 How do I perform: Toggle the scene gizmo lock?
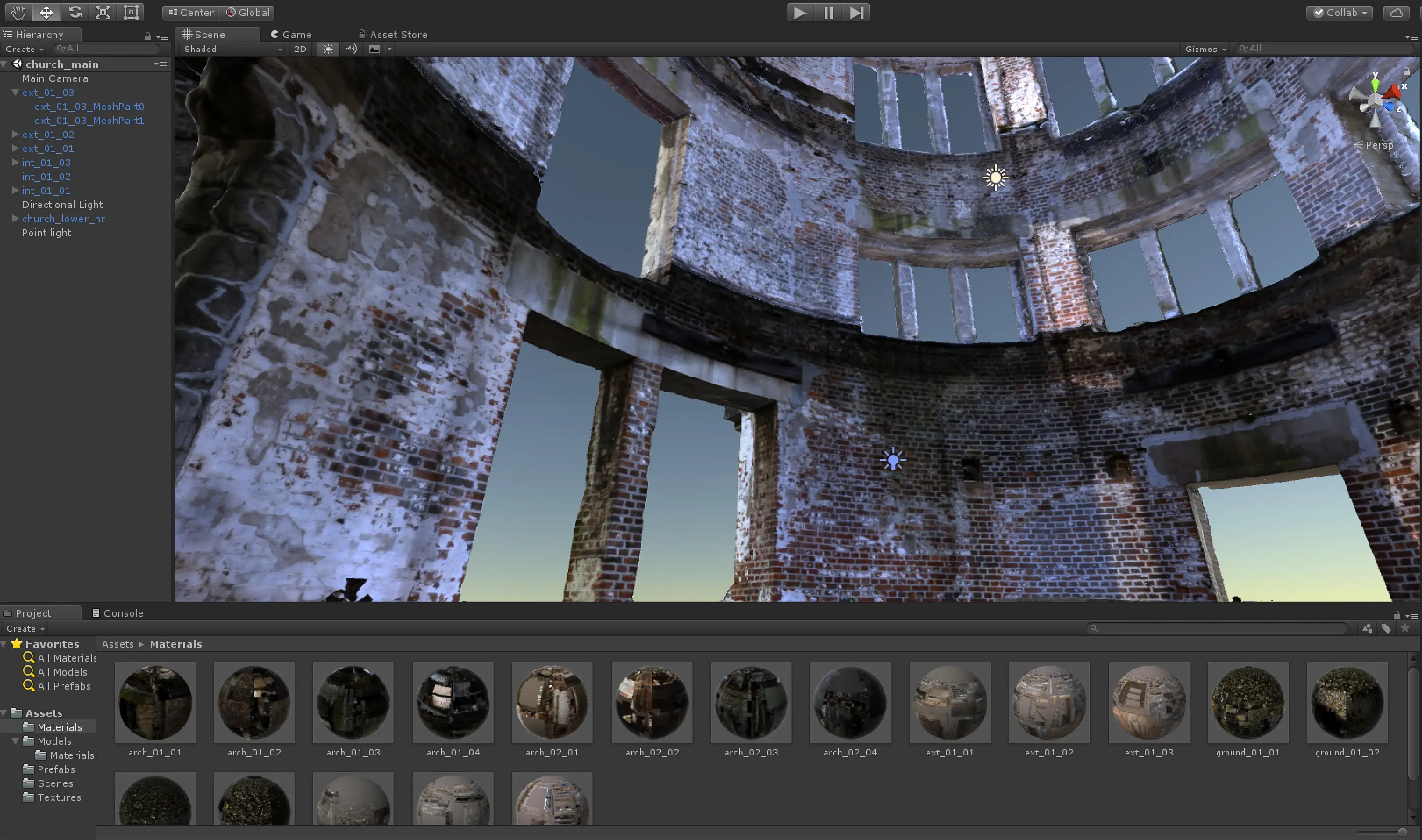pos(1406,71)
